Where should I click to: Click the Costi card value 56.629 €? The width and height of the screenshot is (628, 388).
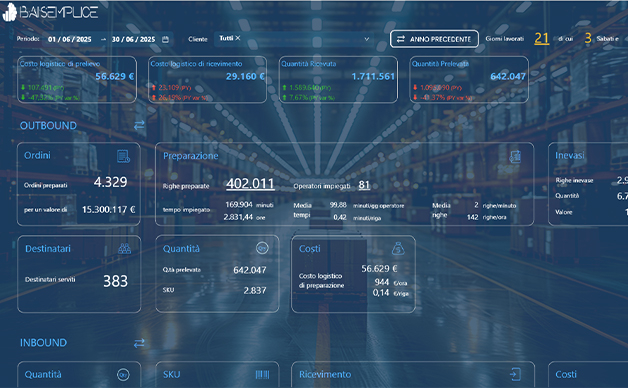(x=379, y=269)
